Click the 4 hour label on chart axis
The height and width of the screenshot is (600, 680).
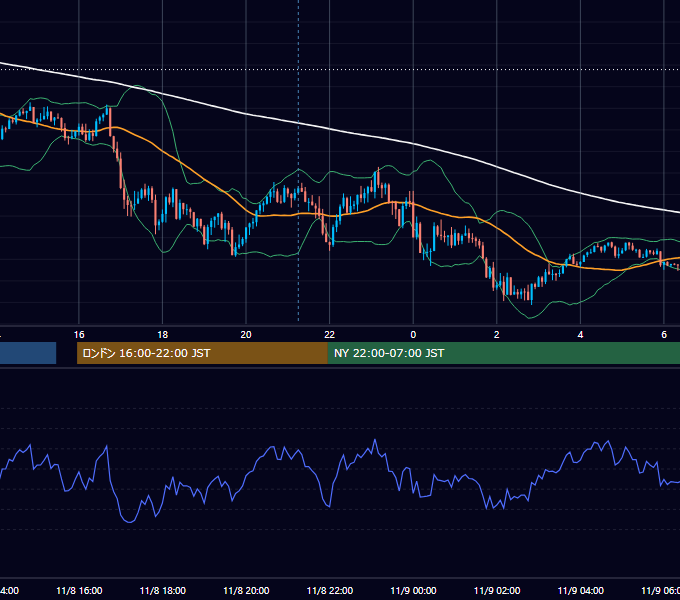(580, 335)
